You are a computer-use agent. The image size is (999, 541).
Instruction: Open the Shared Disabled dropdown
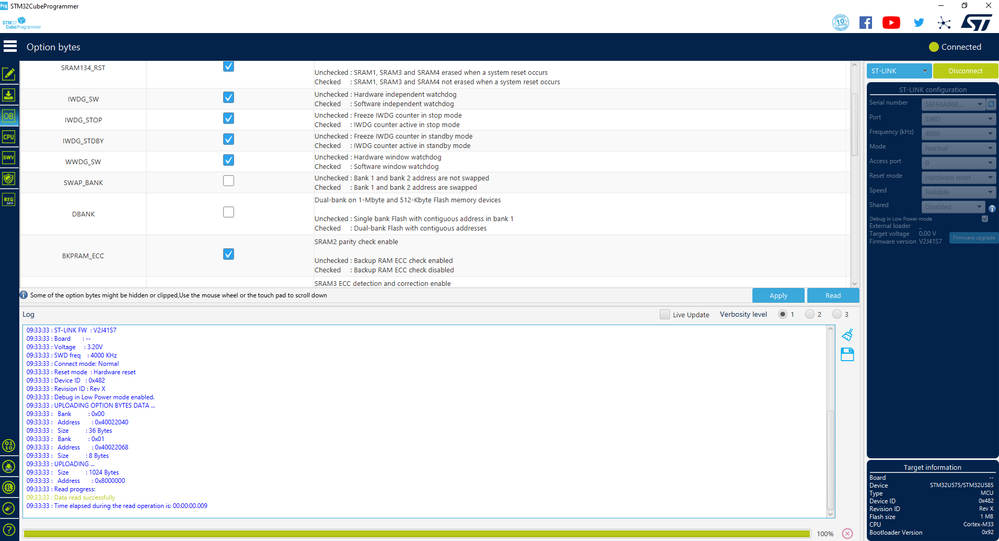(953, 207)
